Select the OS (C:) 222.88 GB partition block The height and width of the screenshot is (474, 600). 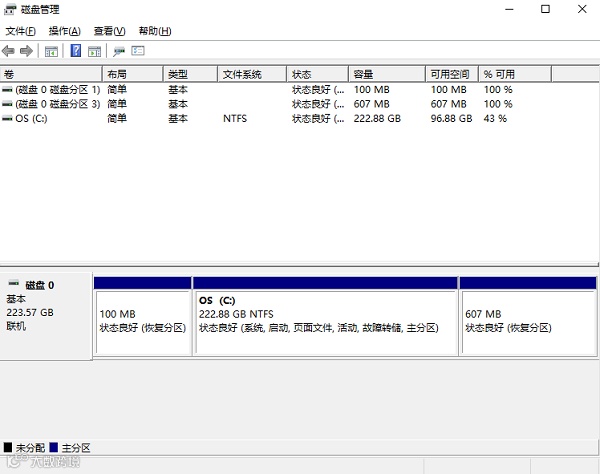point(325,316)
